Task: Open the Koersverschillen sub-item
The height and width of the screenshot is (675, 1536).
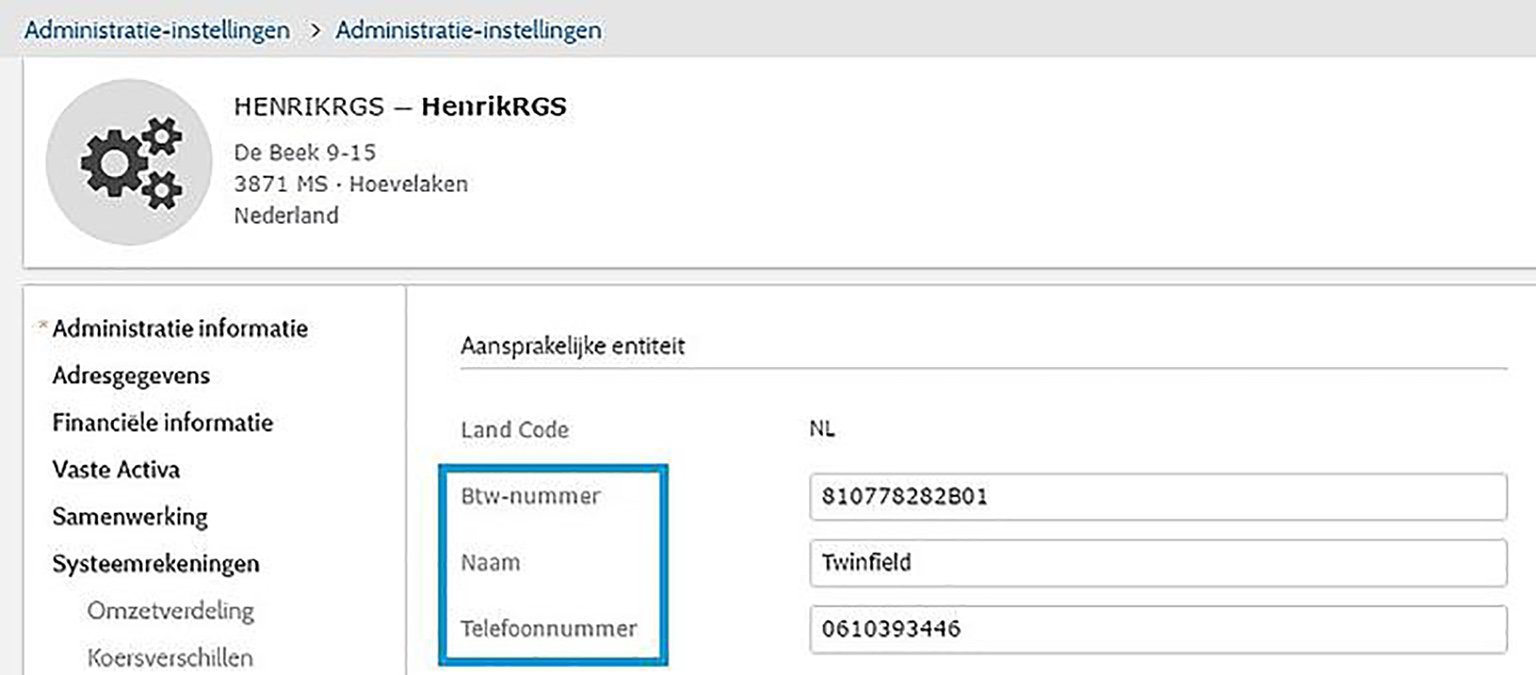Action: 170,657
